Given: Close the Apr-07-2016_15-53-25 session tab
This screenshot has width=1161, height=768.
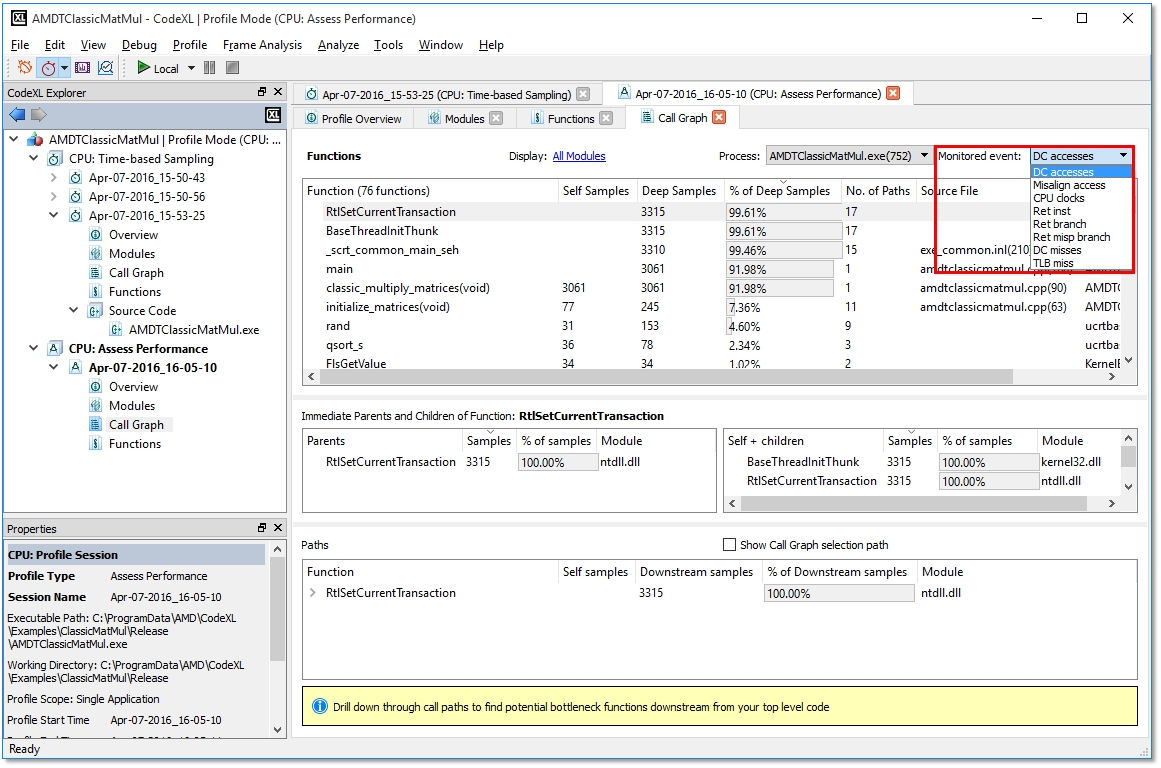Looking at the screenshot, I should click(583, 94).
